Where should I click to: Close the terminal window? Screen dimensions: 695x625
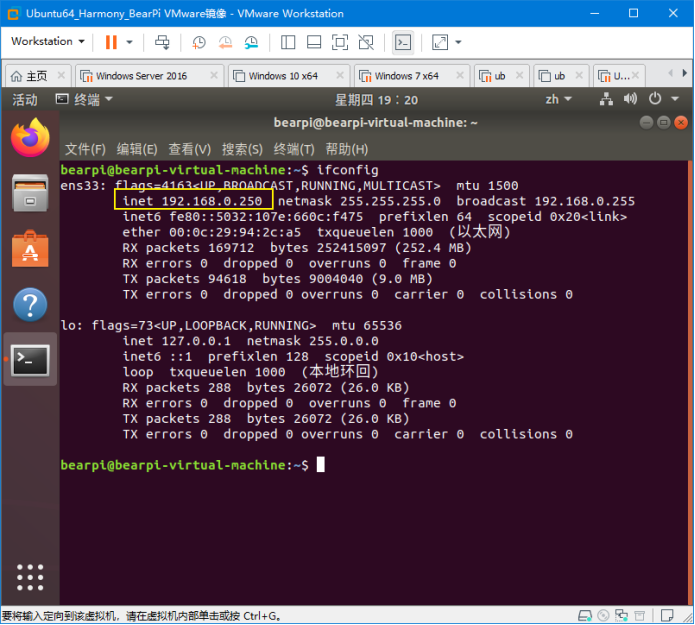[x=680, y=122]
